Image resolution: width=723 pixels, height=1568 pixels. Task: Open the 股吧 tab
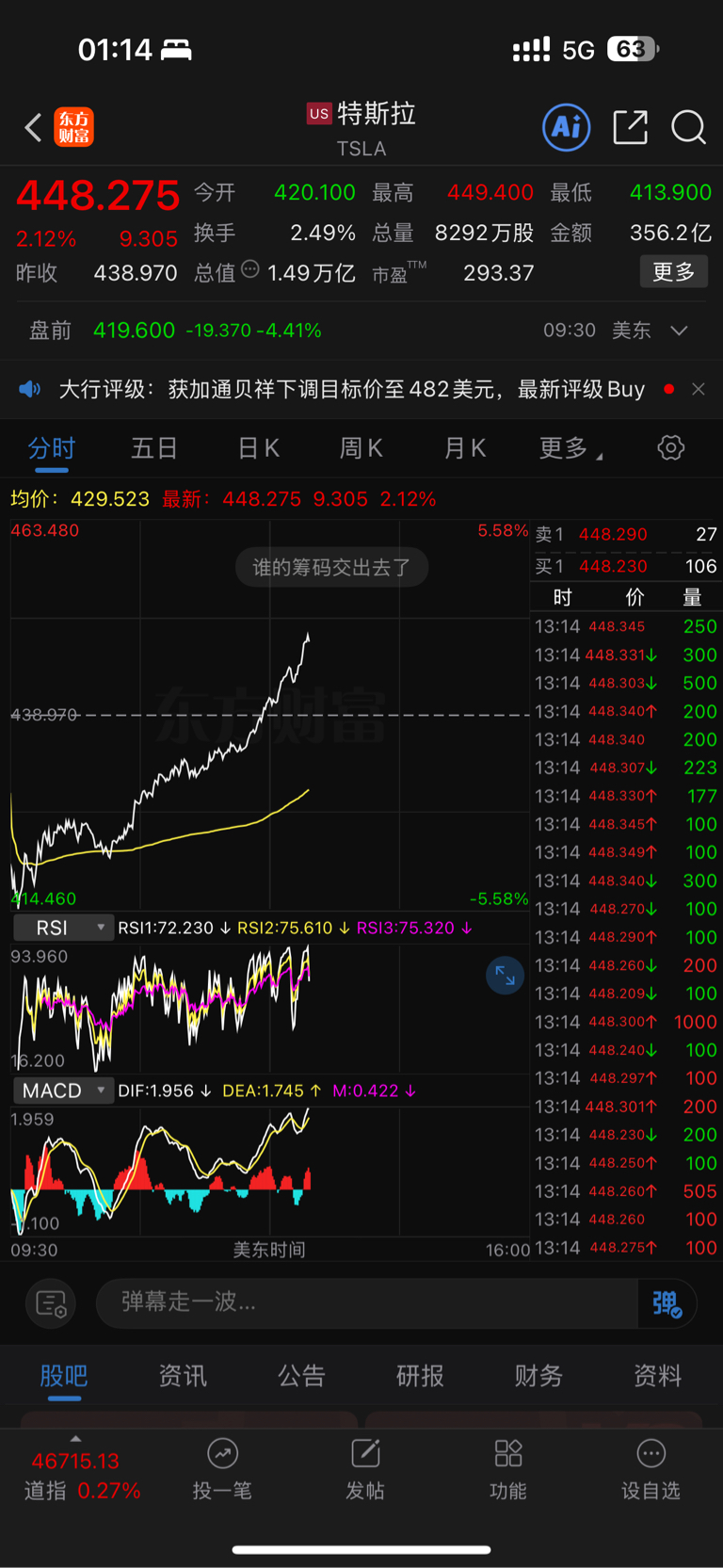pos(64,1376)
